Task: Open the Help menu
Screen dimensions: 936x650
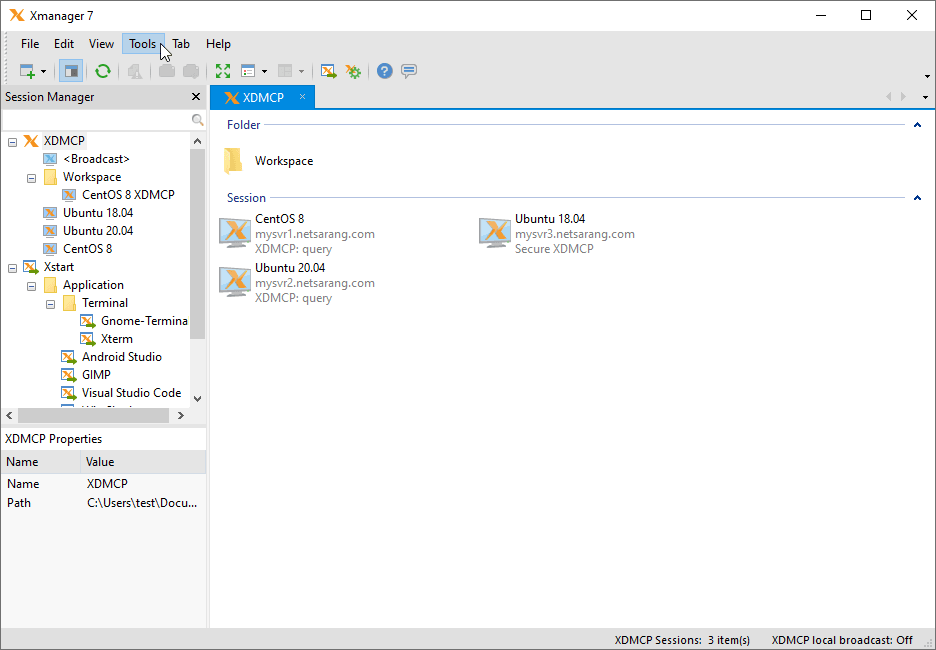Action: 218,44
